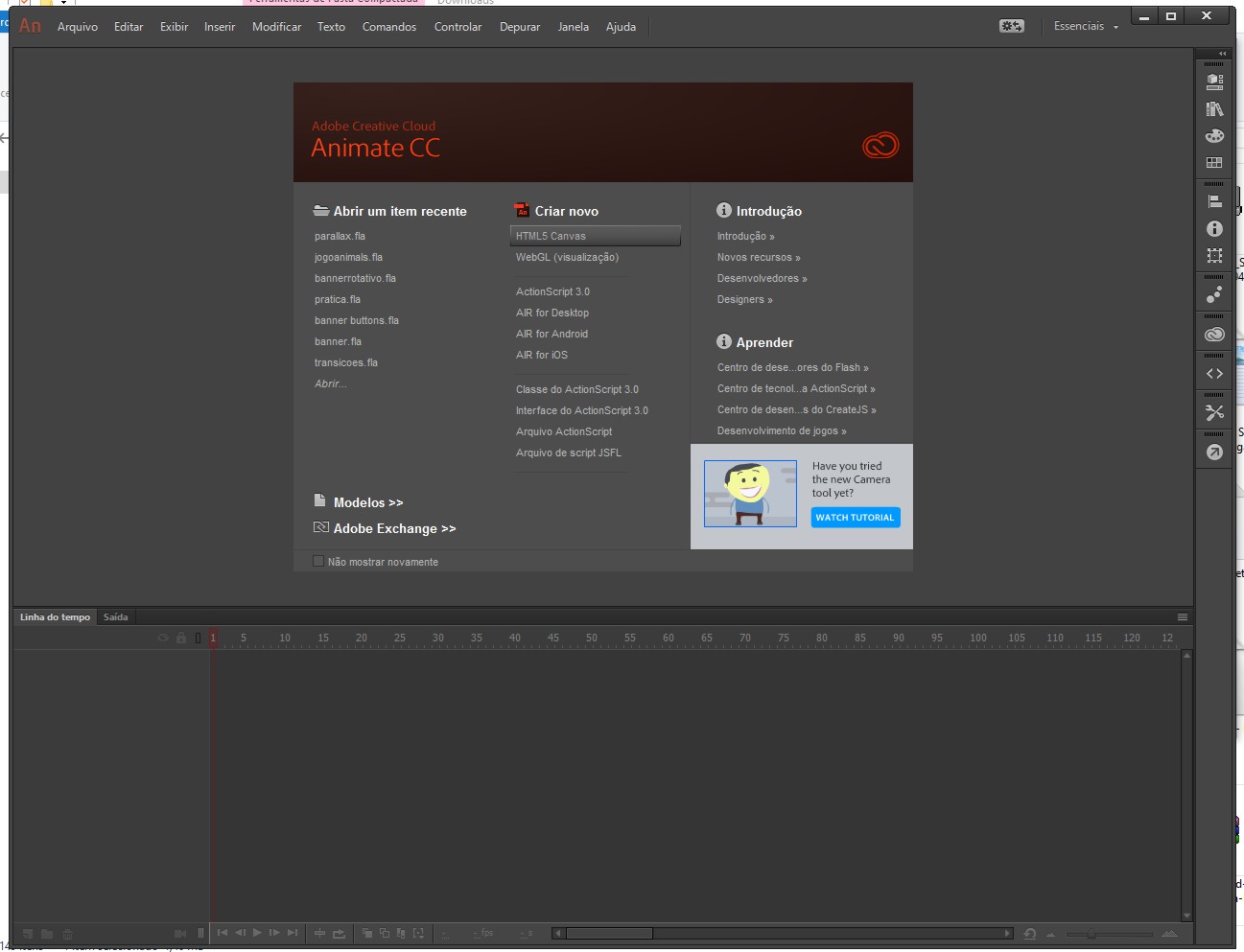The height and width of the screenshot is (952, 1244).
Task: Expand Modelos >> templates list
Action: [x=368, y=502]
